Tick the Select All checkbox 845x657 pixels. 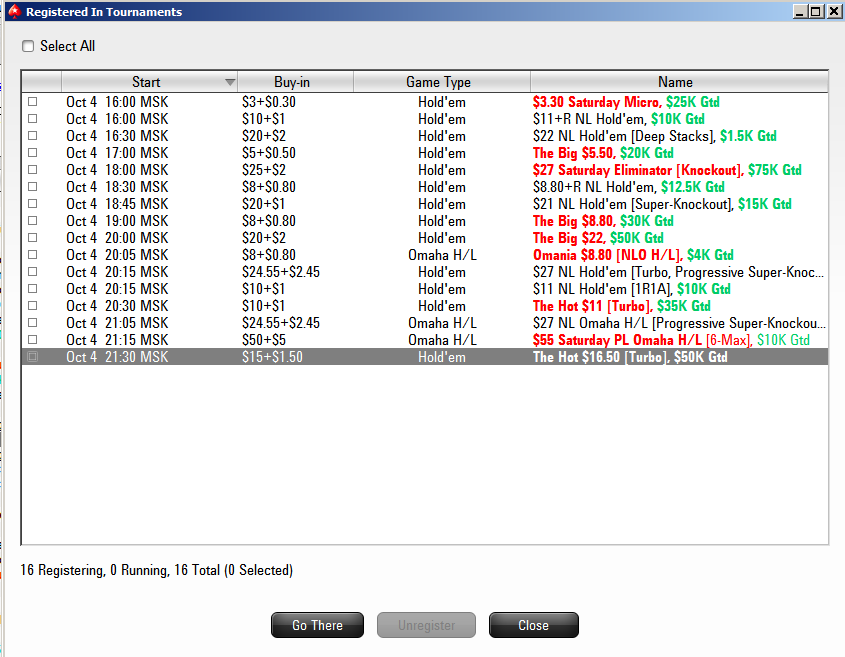28,46
